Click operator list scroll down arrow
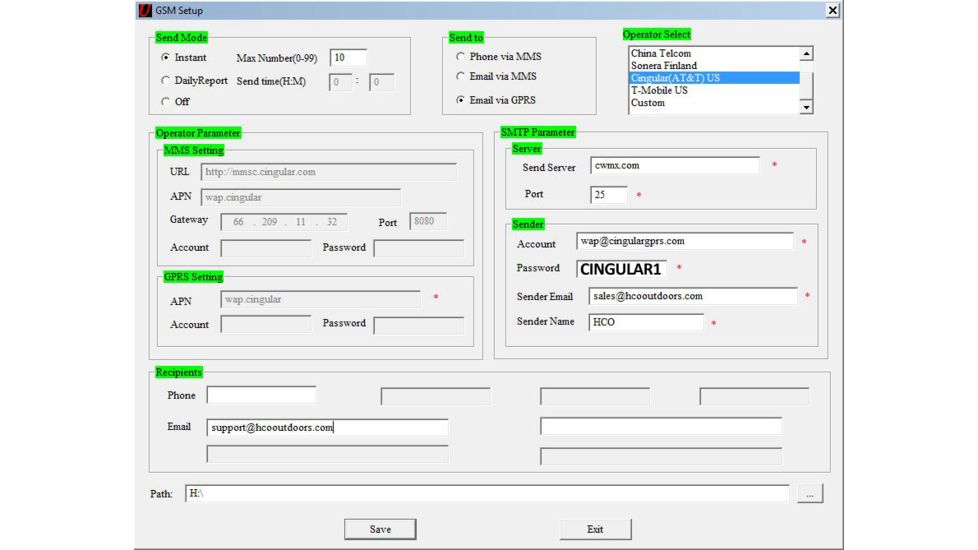The image size is (978, 550). click(x=806, y=107)
